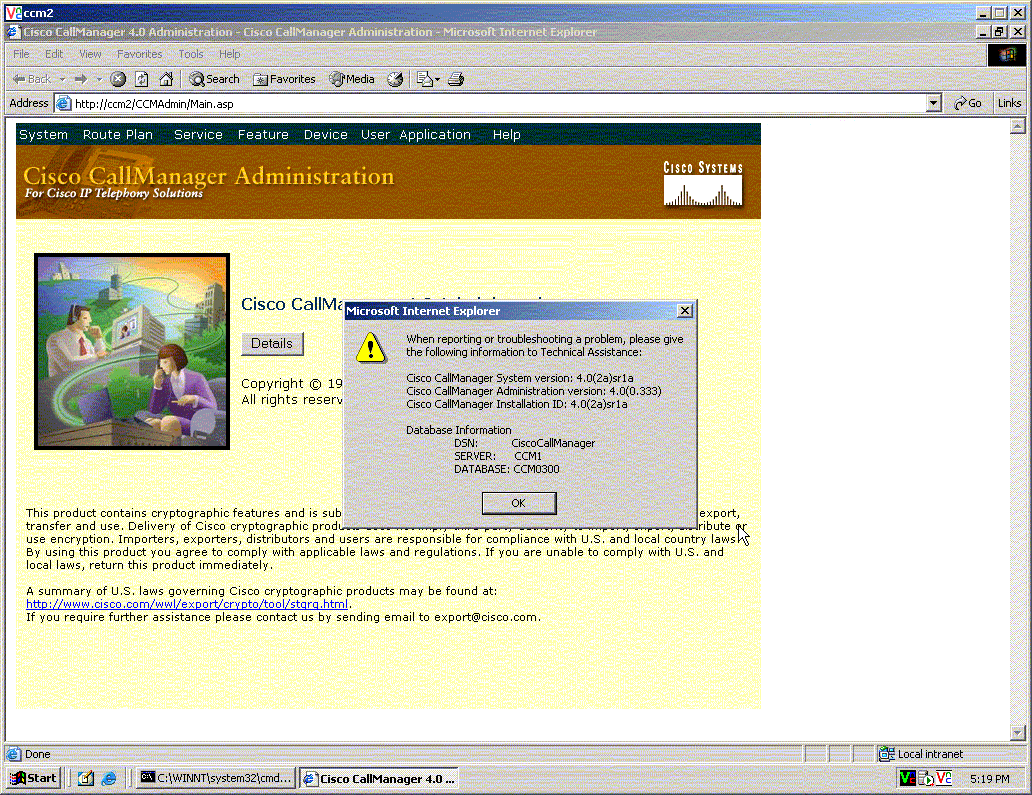Open the Search pane in toolbar
This screenshot has height=795, width=1032.
215,79
